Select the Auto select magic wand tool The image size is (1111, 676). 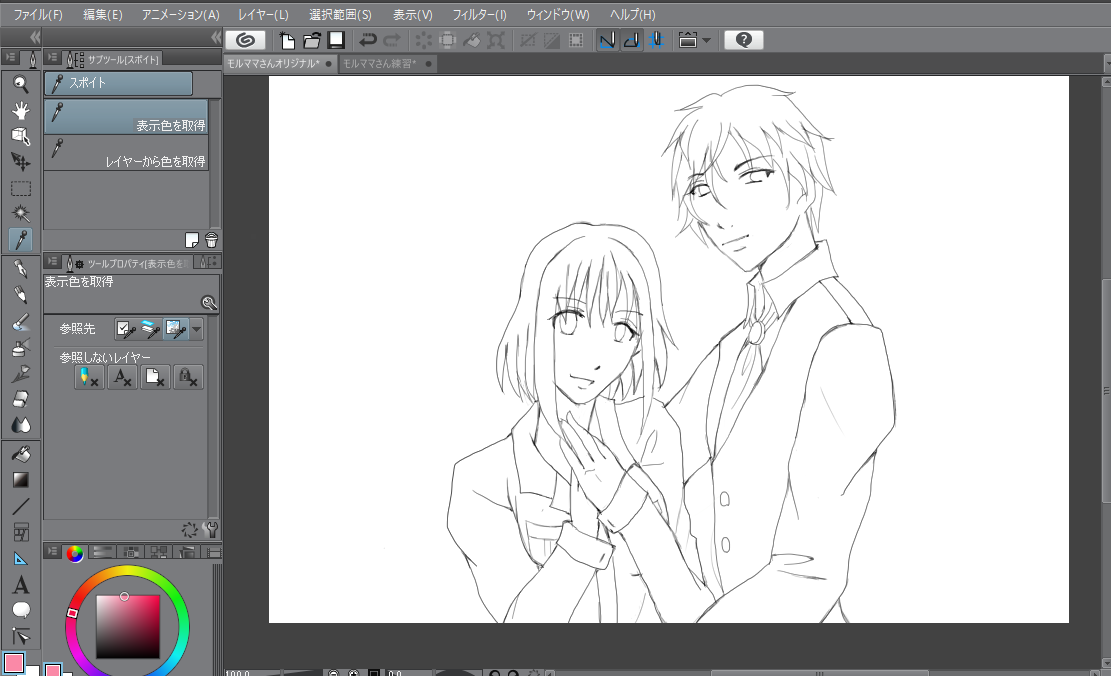[21, 213]
